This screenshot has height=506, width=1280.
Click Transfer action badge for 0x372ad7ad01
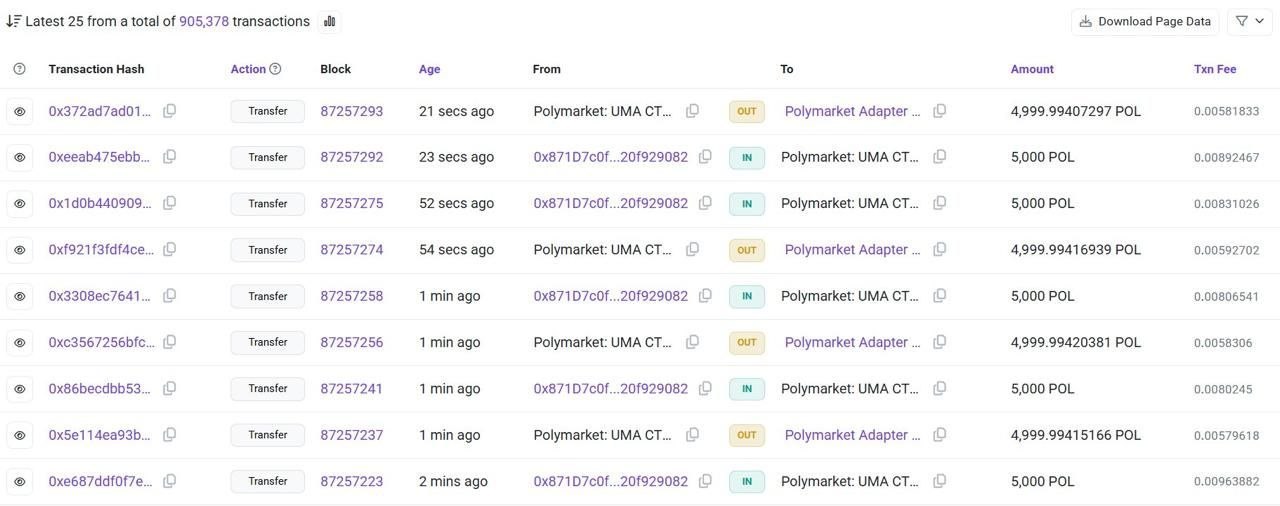267,111
